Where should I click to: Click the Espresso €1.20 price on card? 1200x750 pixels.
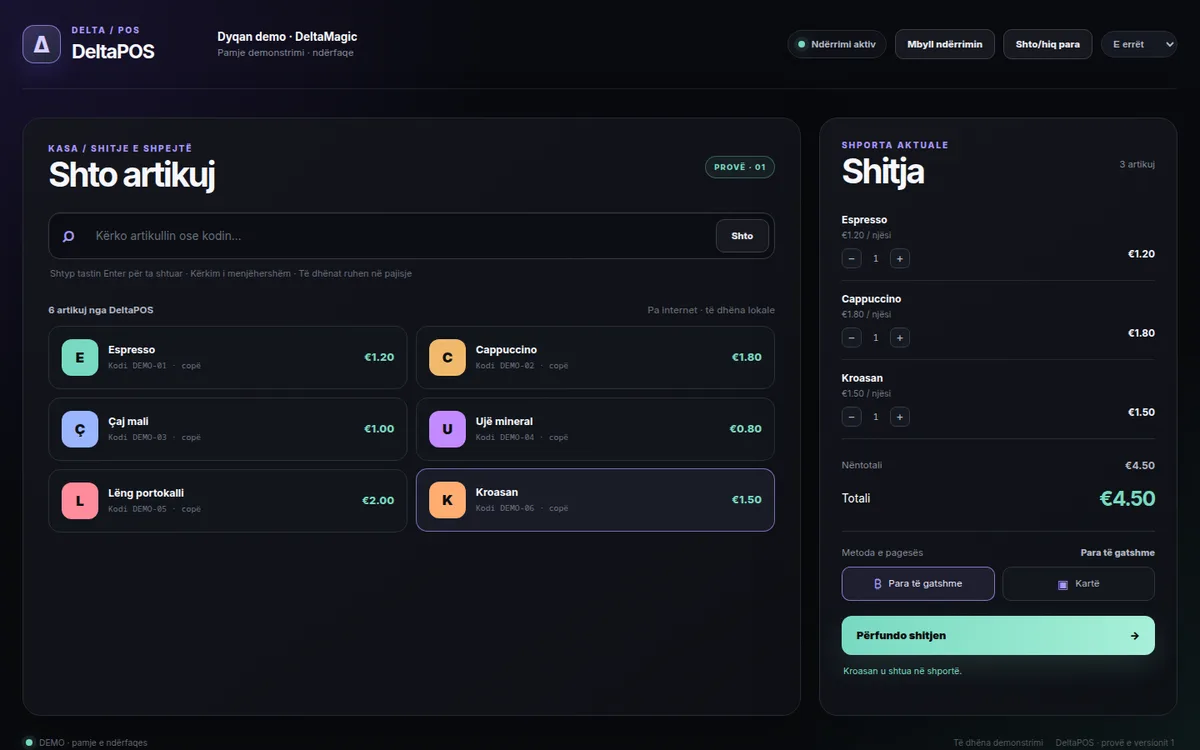(379, 357)
